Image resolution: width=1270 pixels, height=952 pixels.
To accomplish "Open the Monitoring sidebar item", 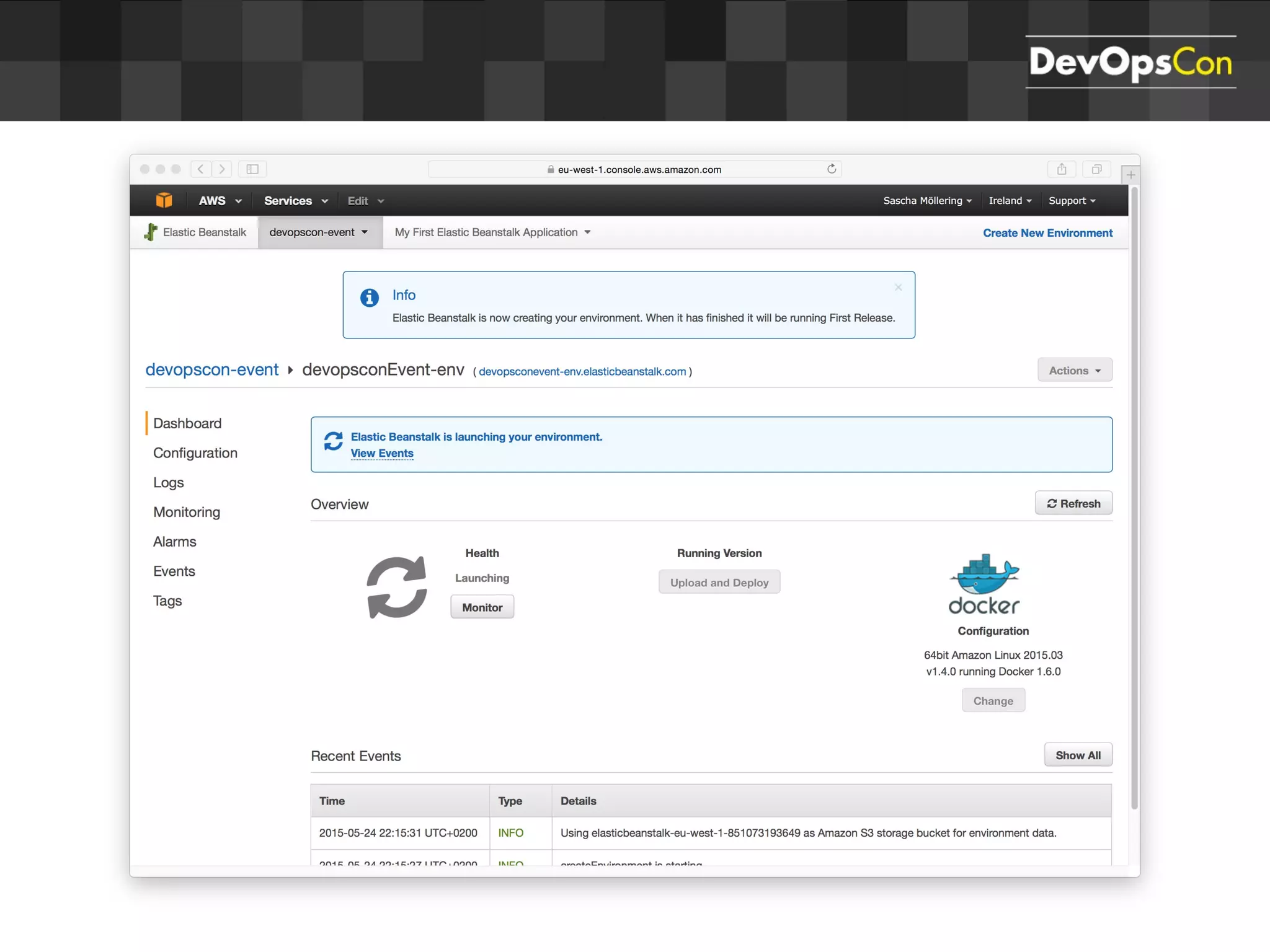I will 187,512.
